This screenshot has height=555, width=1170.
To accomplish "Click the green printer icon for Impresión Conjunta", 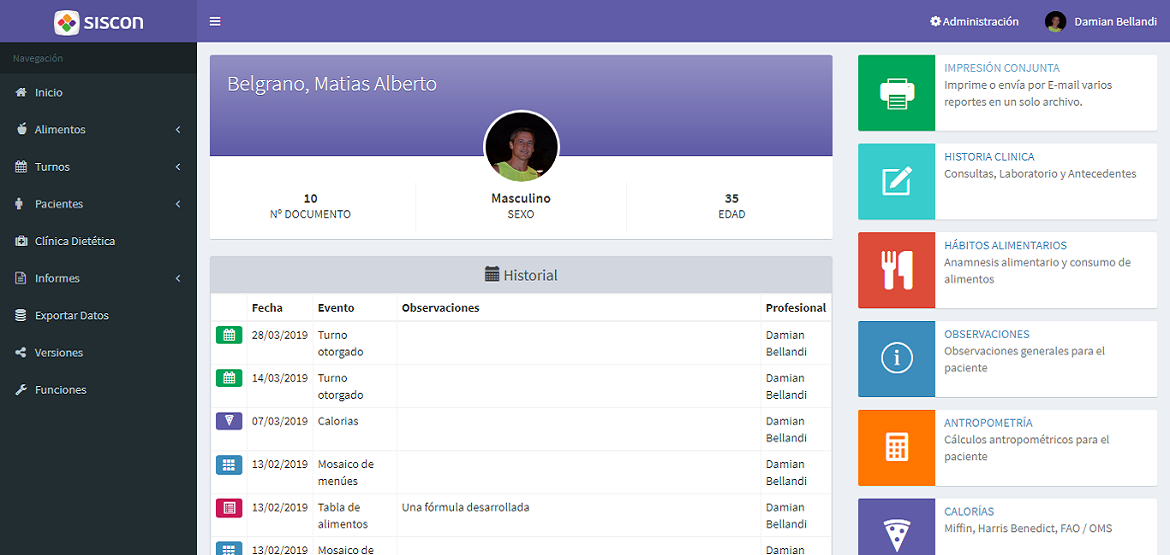I will click(896, 93).
